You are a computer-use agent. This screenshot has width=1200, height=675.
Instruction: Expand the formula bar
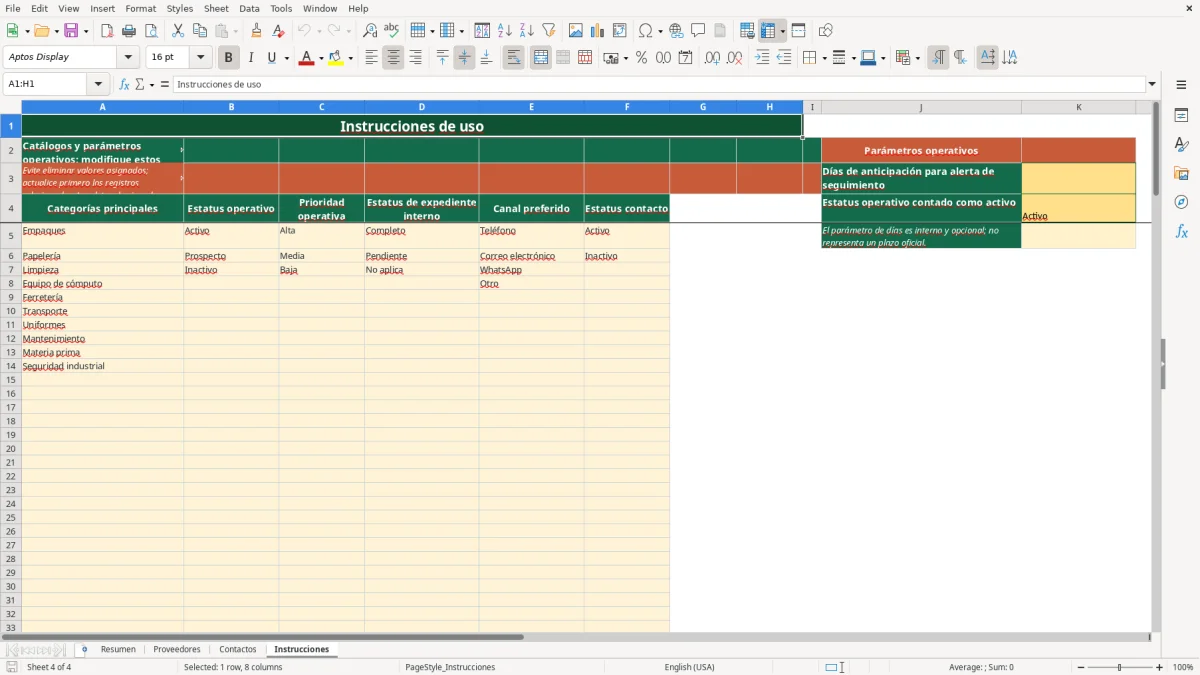[x=1152, y=84]
